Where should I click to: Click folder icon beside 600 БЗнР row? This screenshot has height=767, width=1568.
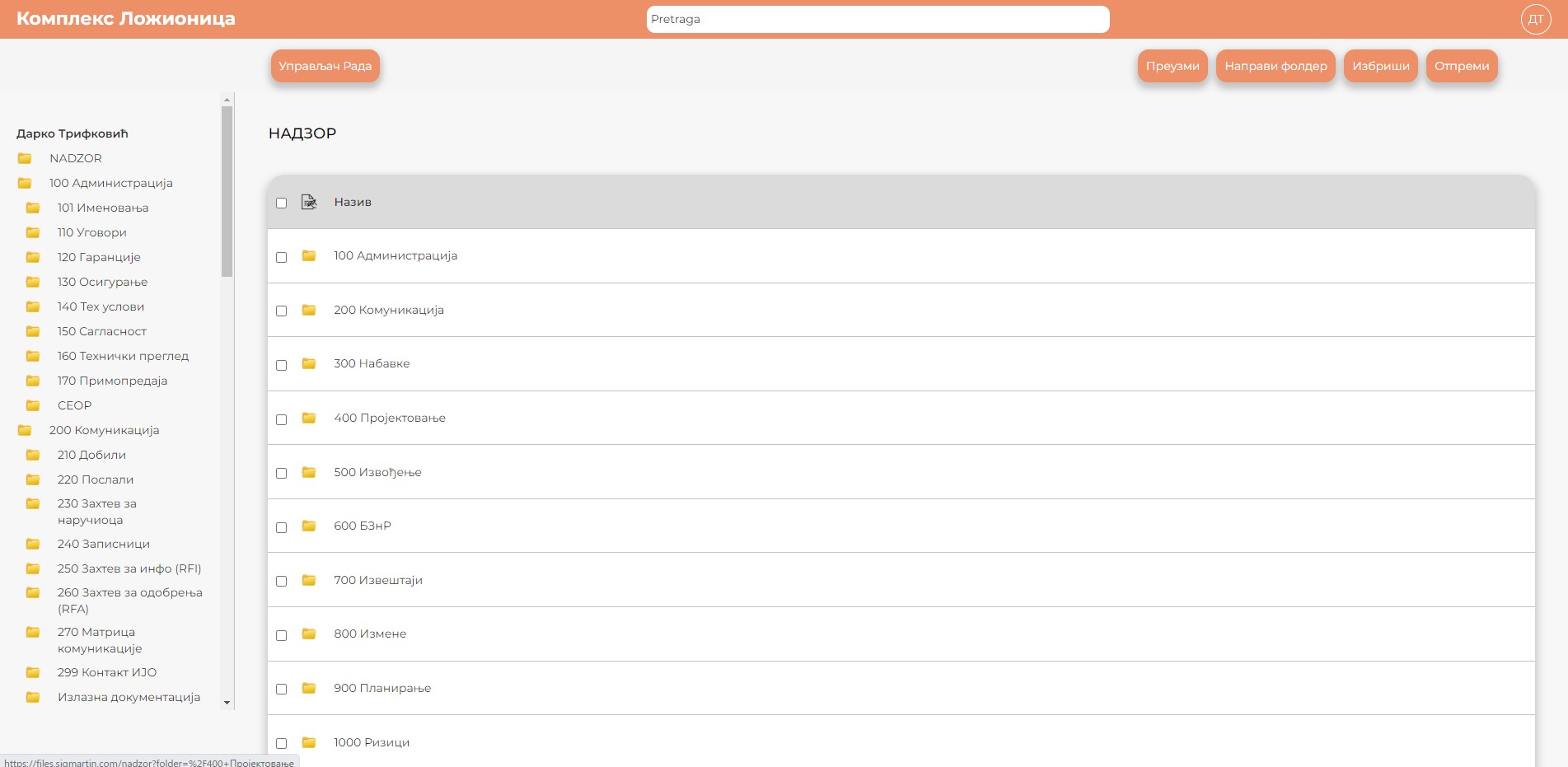coord(309,526)
